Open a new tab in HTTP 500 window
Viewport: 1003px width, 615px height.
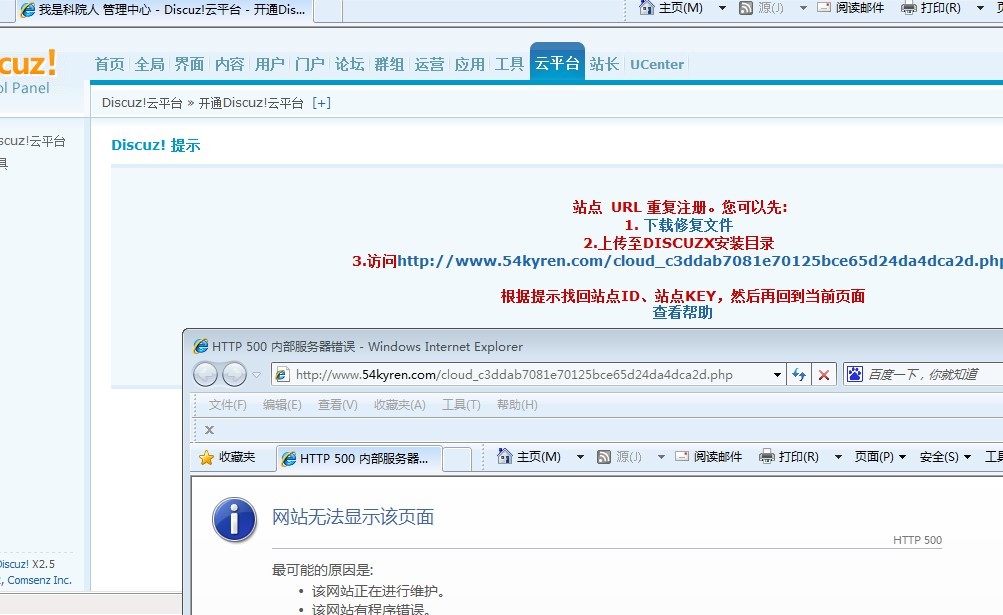(457, 459)
